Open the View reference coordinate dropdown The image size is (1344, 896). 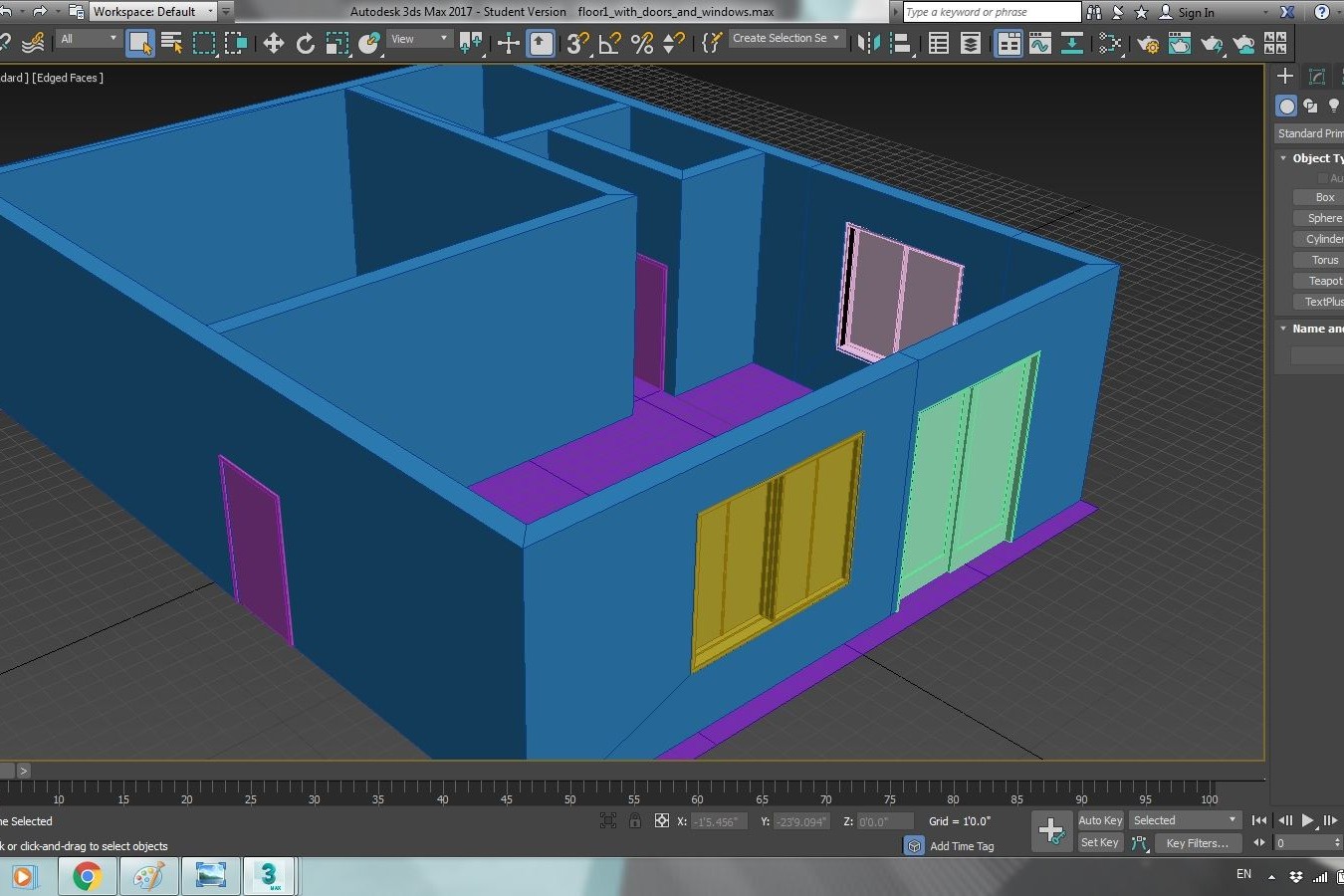[x=418, y=39]
